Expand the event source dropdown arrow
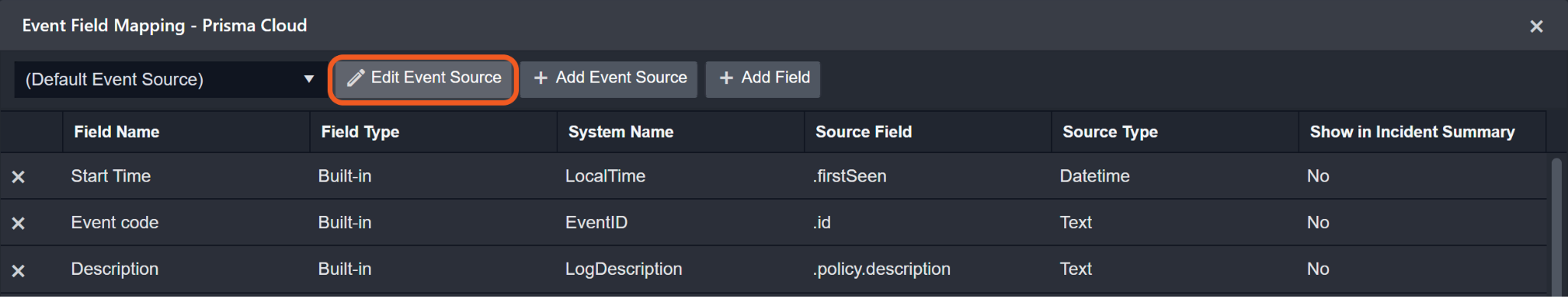 pos(309,79)
